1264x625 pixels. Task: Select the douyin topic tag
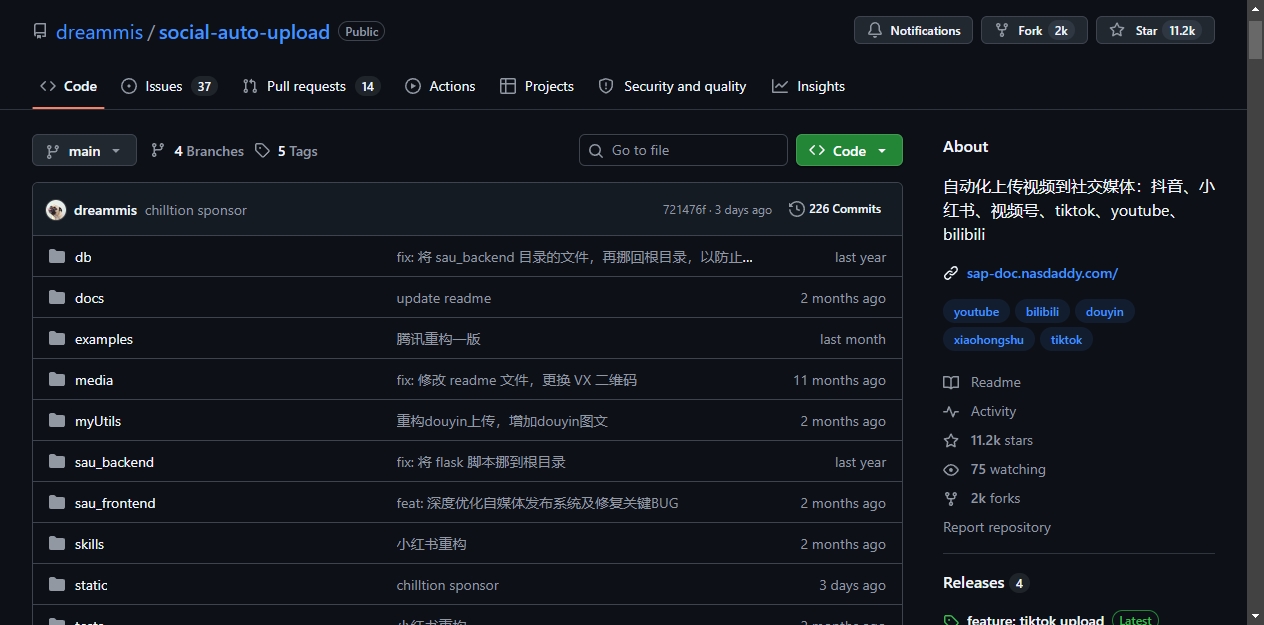[x=1104, y=312]
